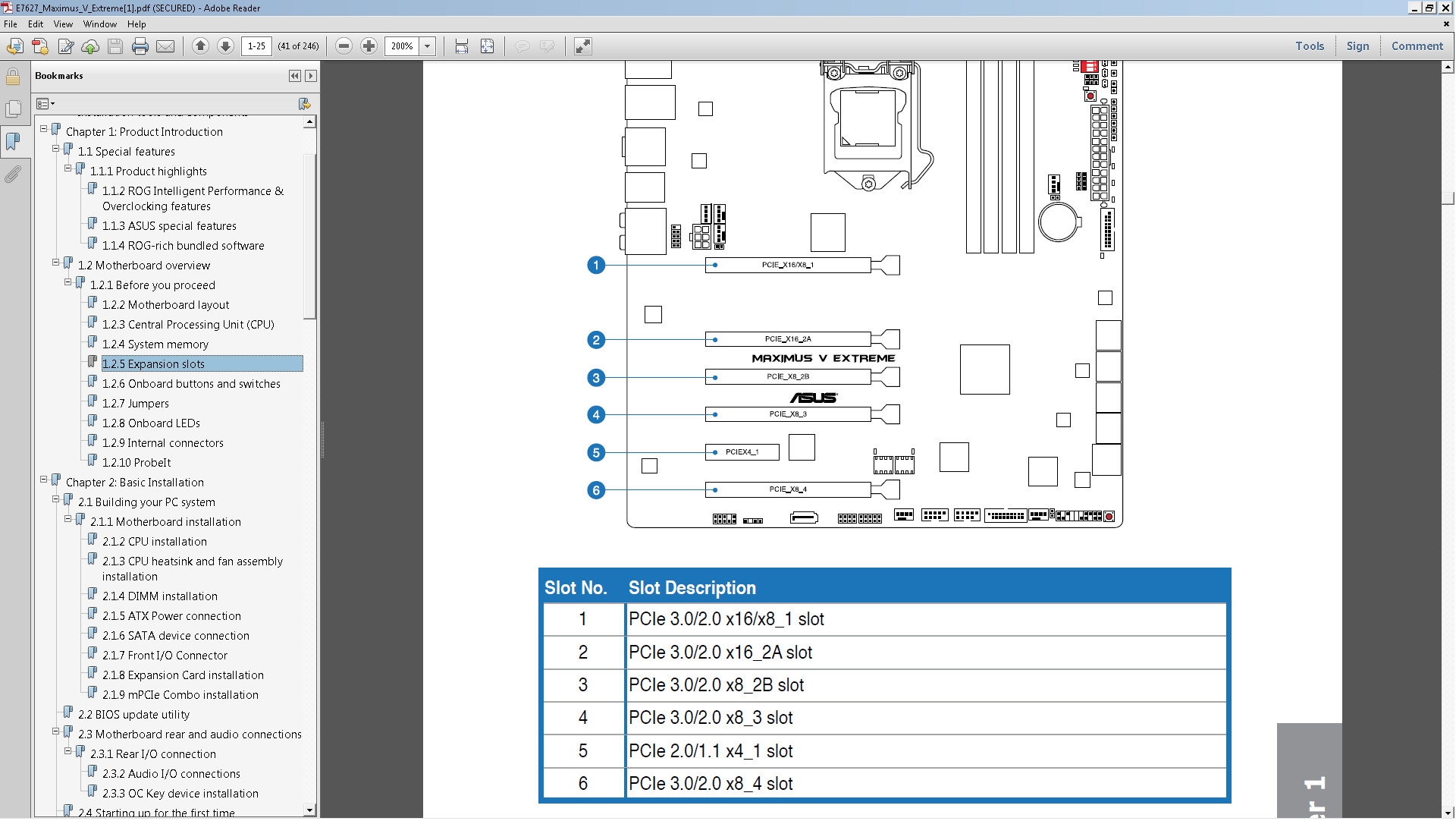Open the Window menu

[100, 24]
